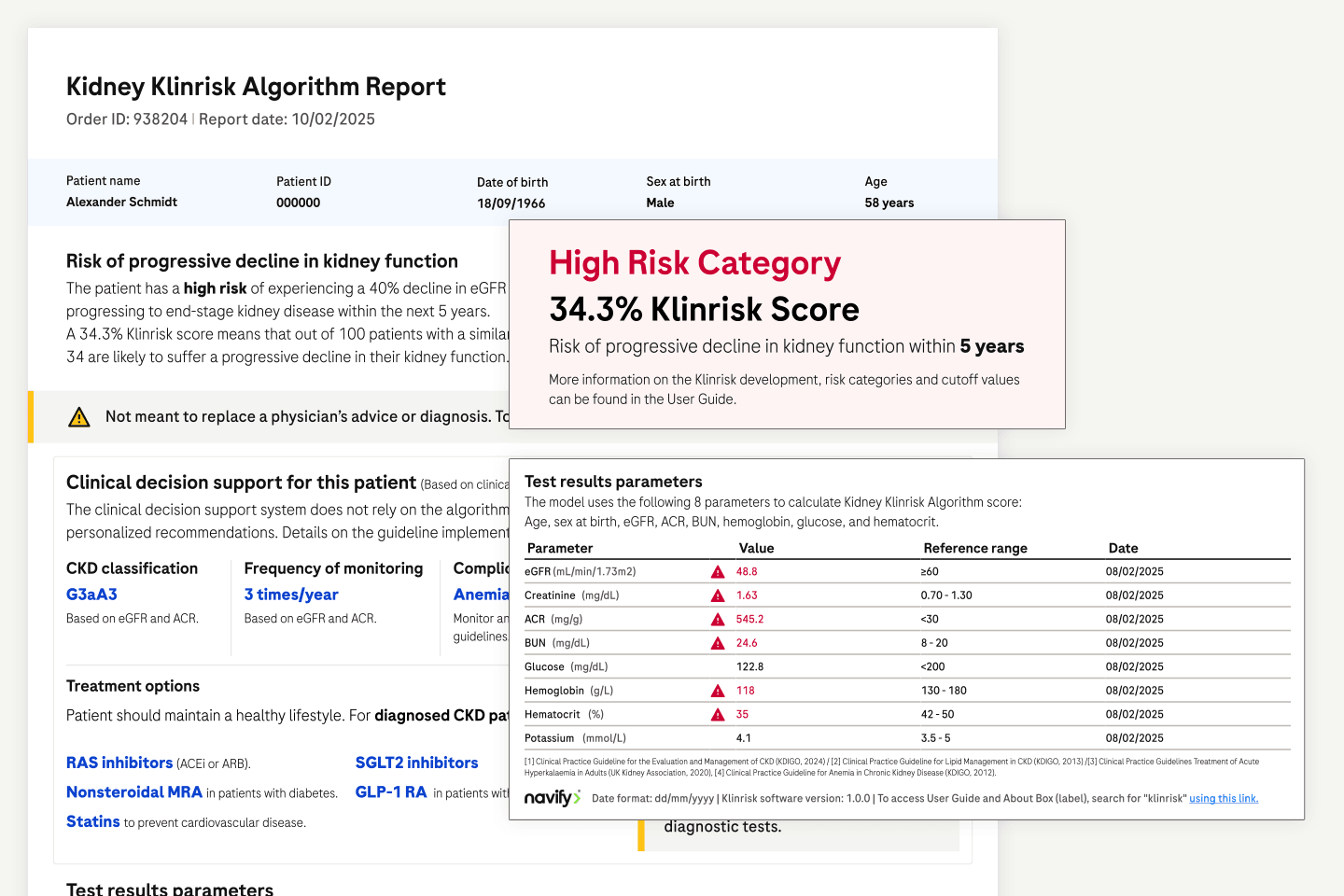Click the Potassium row date 08/02/2025
Screen dimensions: 1344x896
[x=1134, y=738]
